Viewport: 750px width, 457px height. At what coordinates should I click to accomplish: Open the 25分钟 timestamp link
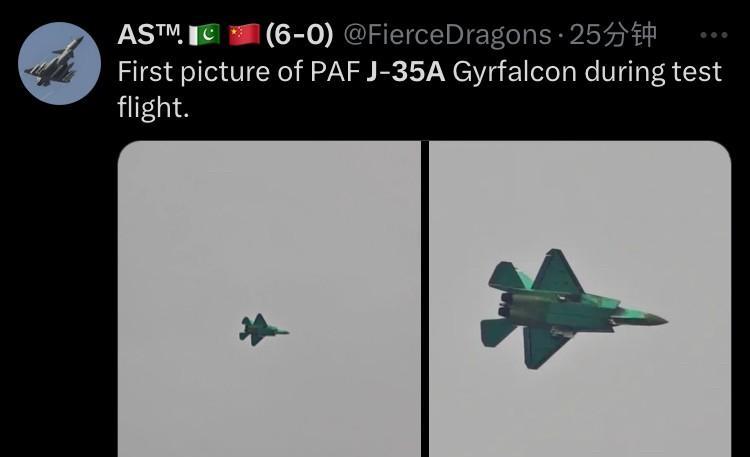[613, 35]
